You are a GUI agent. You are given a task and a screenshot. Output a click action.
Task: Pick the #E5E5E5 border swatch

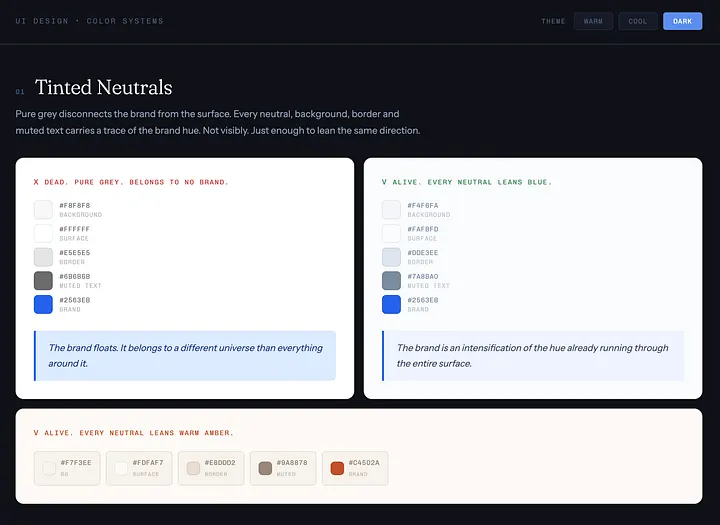[43, 257]
